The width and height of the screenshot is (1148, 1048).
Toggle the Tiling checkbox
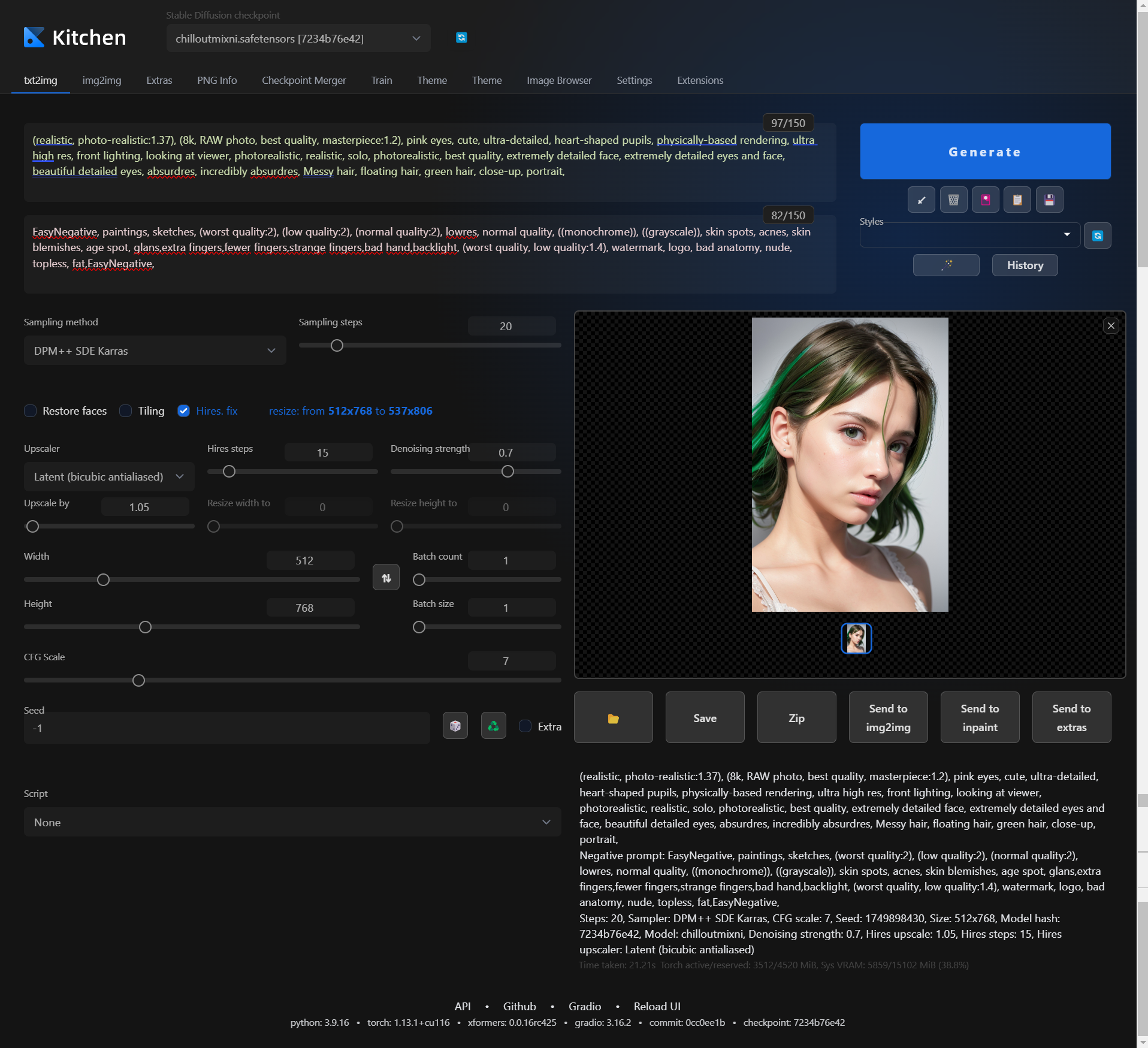(126, 411)
